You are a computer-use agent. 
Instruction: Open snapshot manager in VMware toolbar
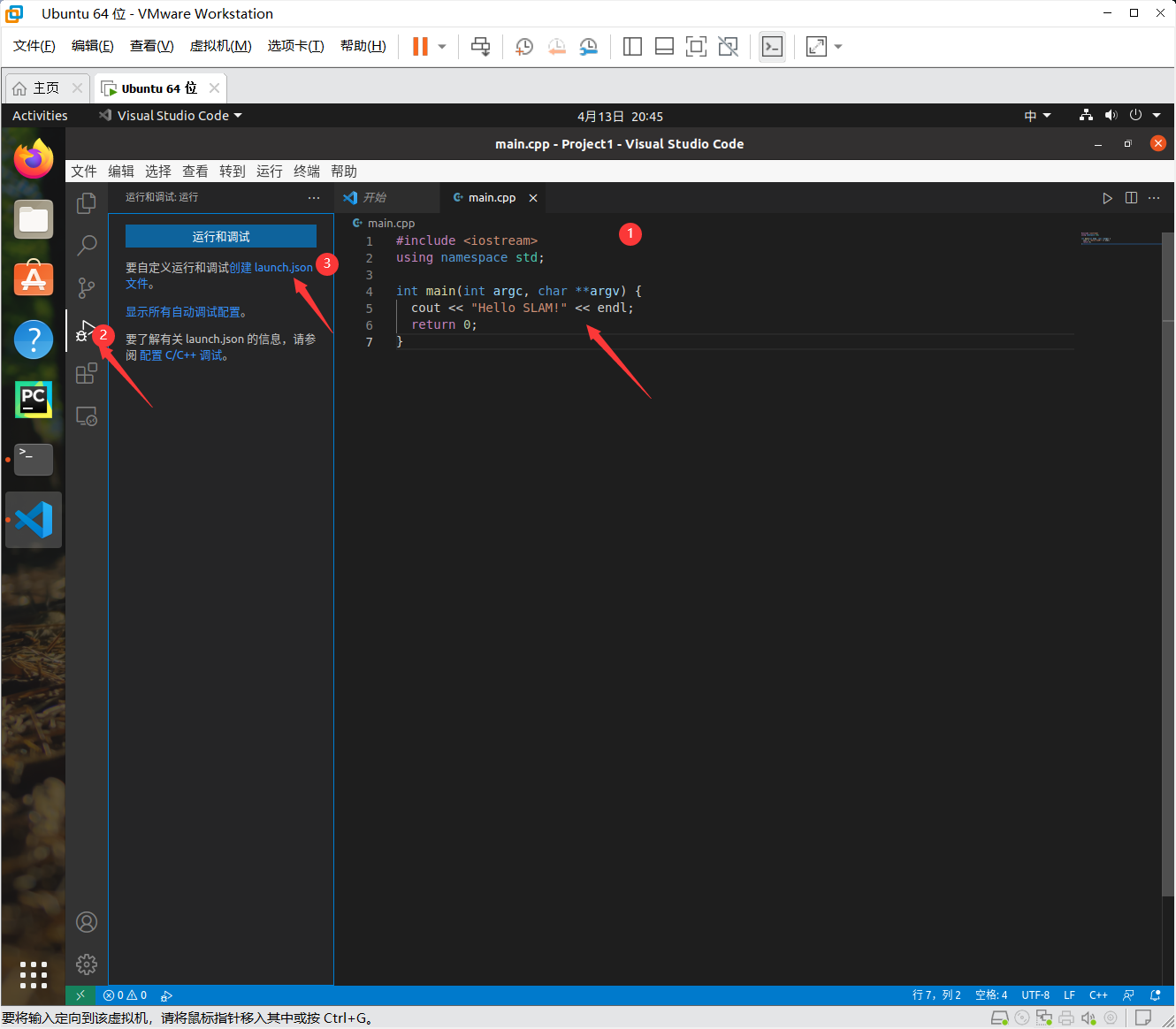pyautogui.click(x=588, y=47)
